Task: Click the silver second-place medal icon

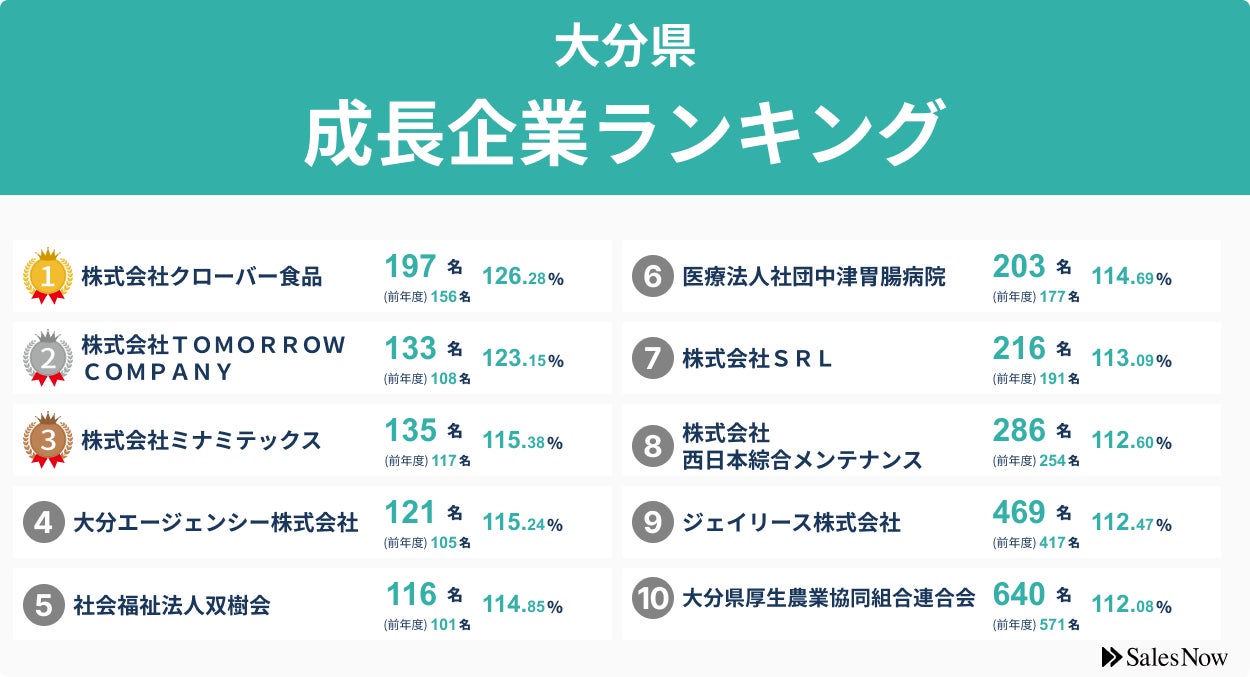Action: tap(47, 358)
